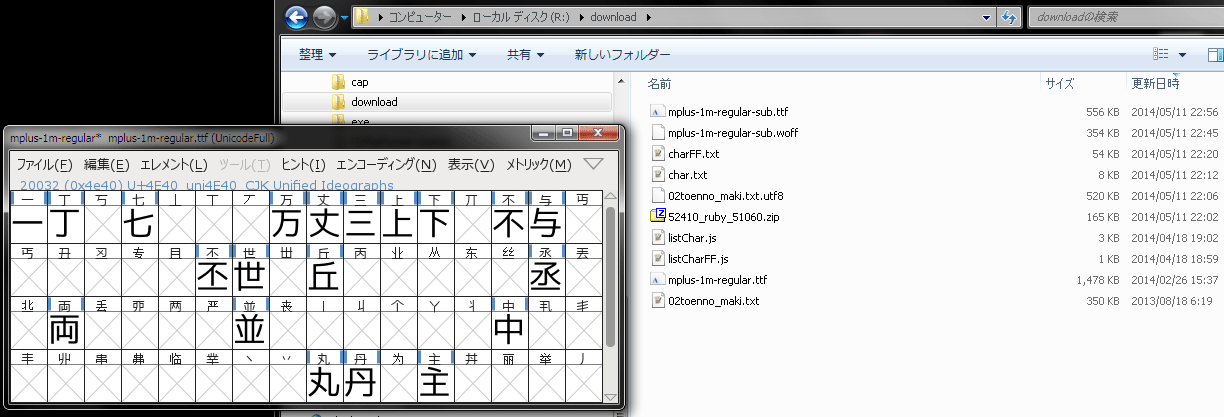
Task: Open 編集(E) menu in FontForge
Action: pos(106,165)
